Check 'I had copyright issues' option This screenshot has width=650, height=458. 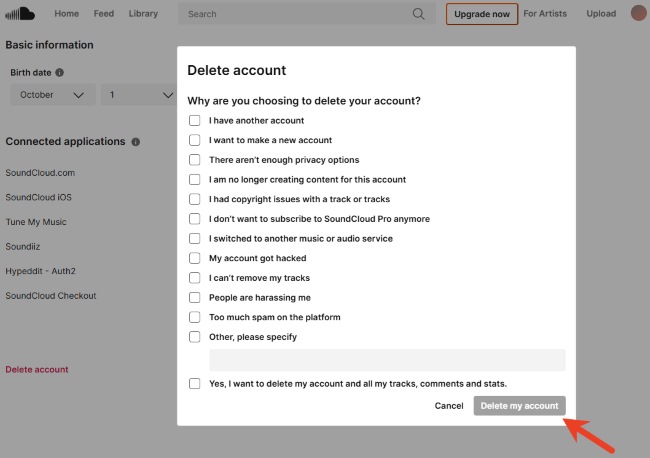click(194, 199)
